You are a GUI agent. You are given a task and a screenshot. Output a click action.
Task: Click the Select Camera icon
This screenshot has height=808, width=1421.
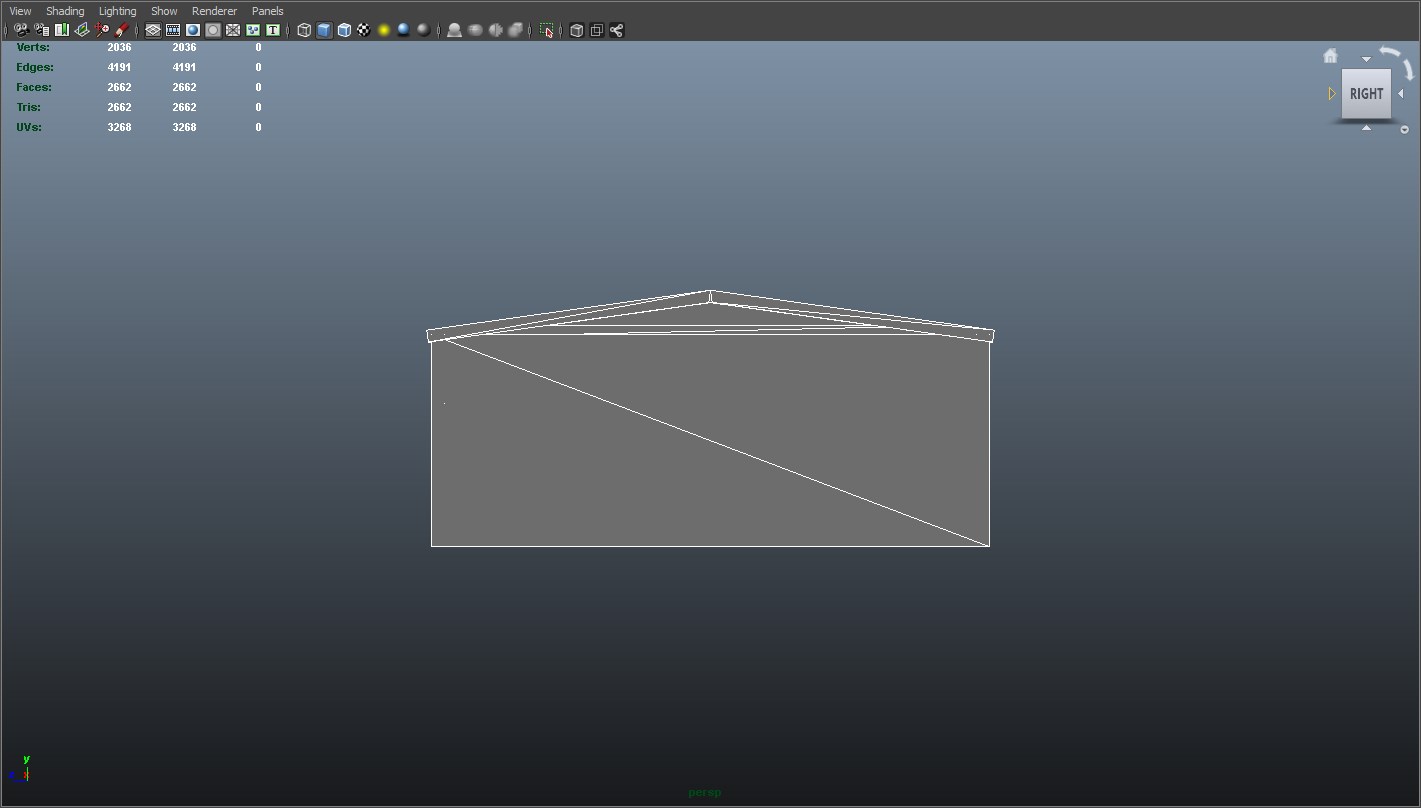[21, 30]
